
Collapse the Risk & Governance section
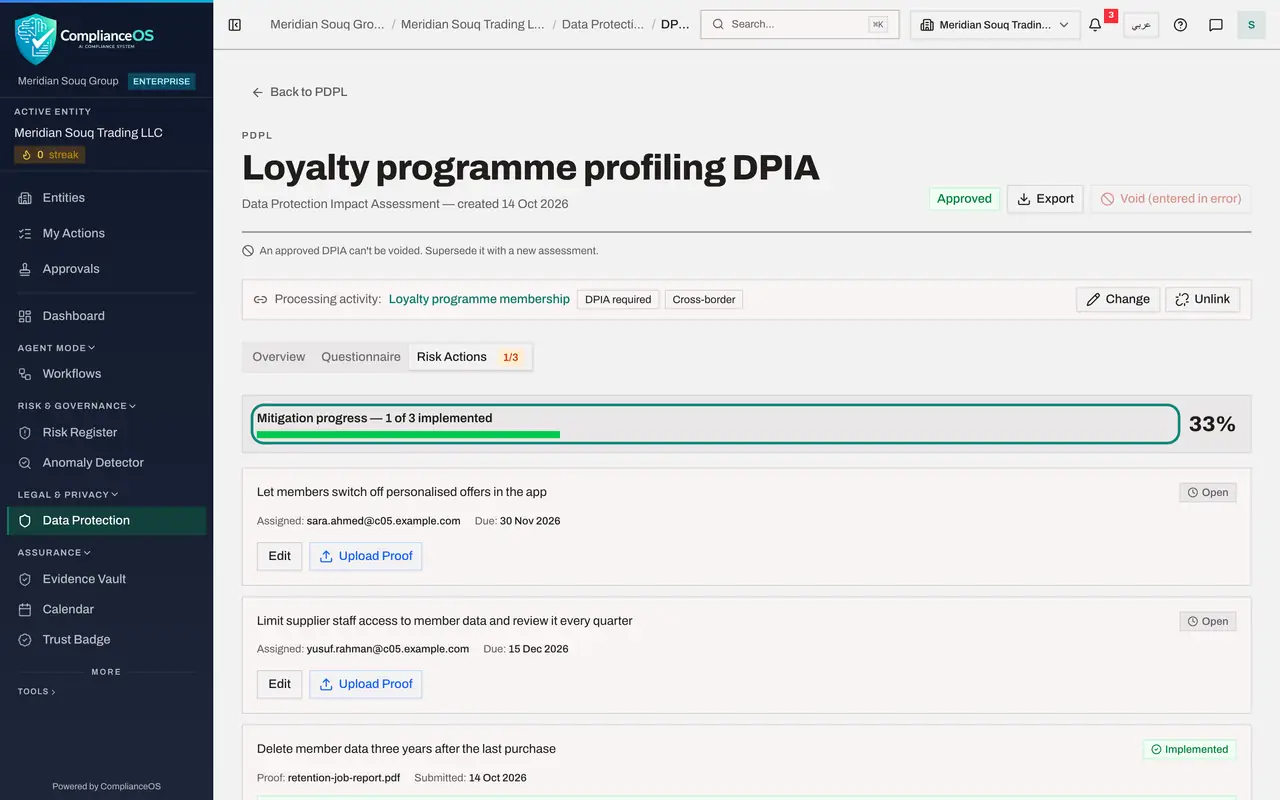click(76, 406)
